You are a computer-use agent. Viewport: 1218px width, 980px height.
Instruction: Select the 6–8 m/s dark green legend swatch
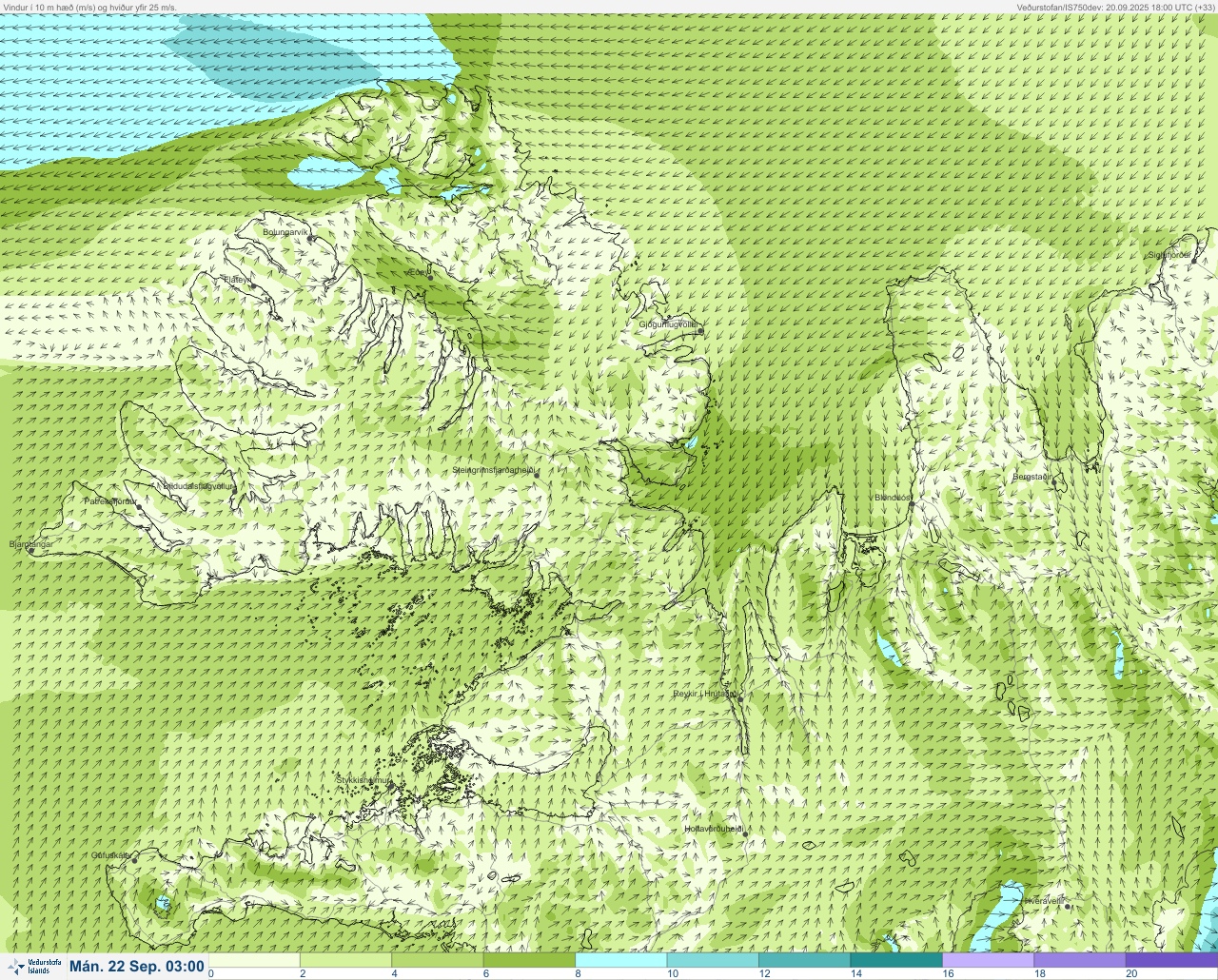coord(529,960)
